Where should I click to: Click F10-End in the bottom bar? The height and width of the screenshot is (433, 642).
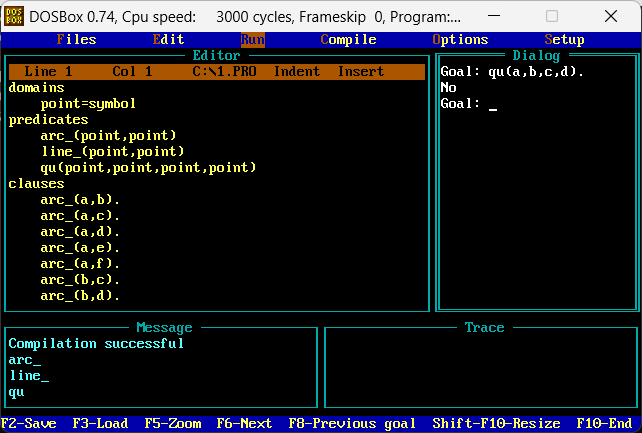click(604, 423)
